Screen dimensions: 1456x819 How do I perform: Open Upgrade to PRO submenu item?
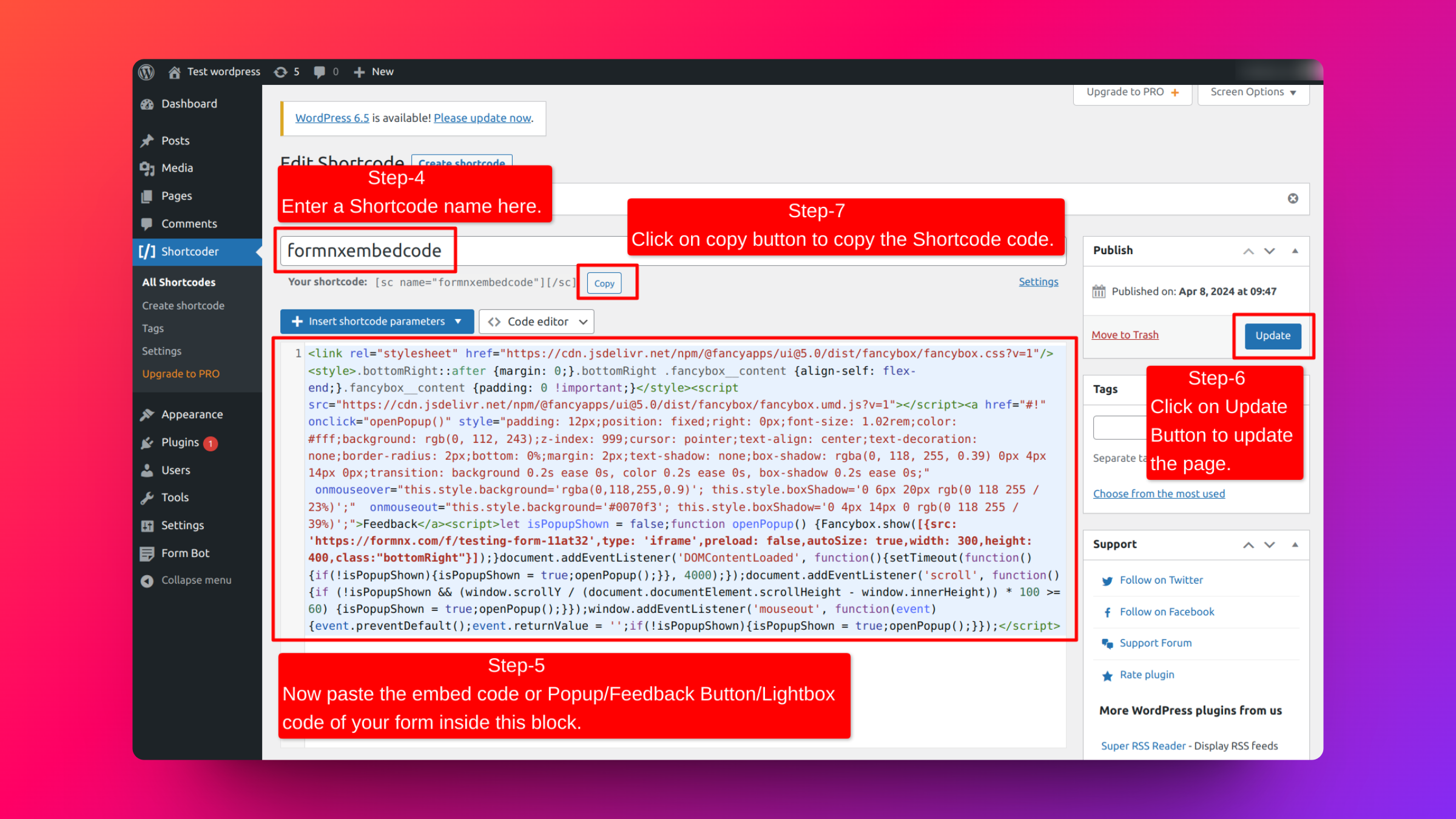tap(181, 374)
